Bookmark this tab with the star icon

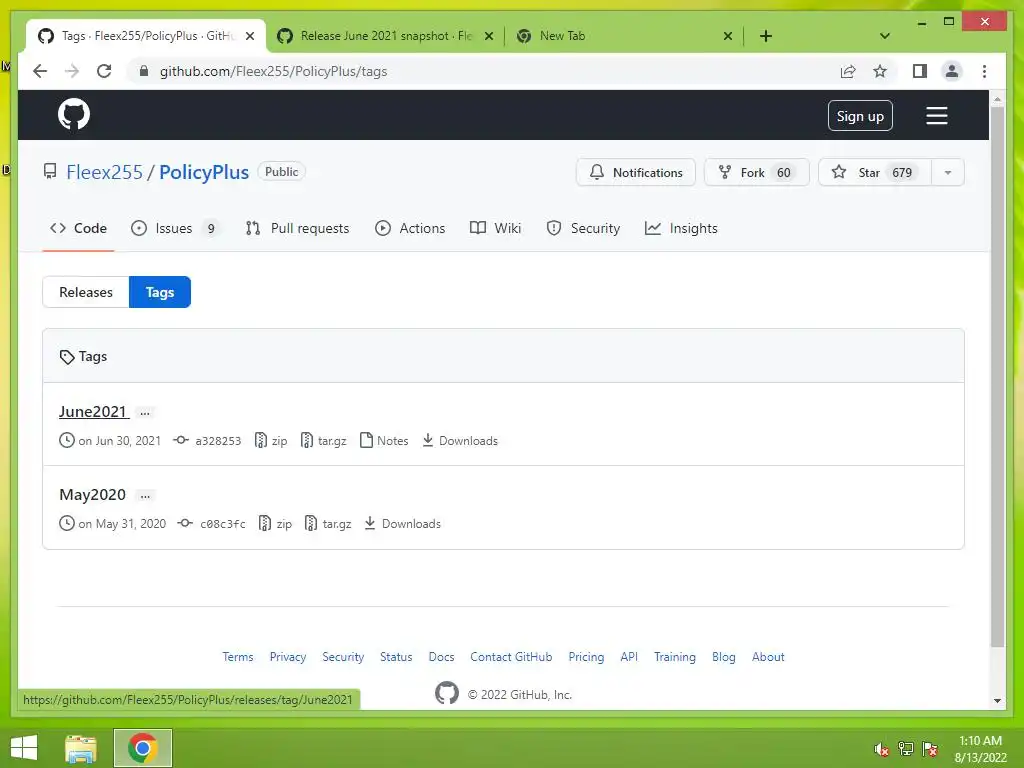pyautogui.click(x=880, y=71)
